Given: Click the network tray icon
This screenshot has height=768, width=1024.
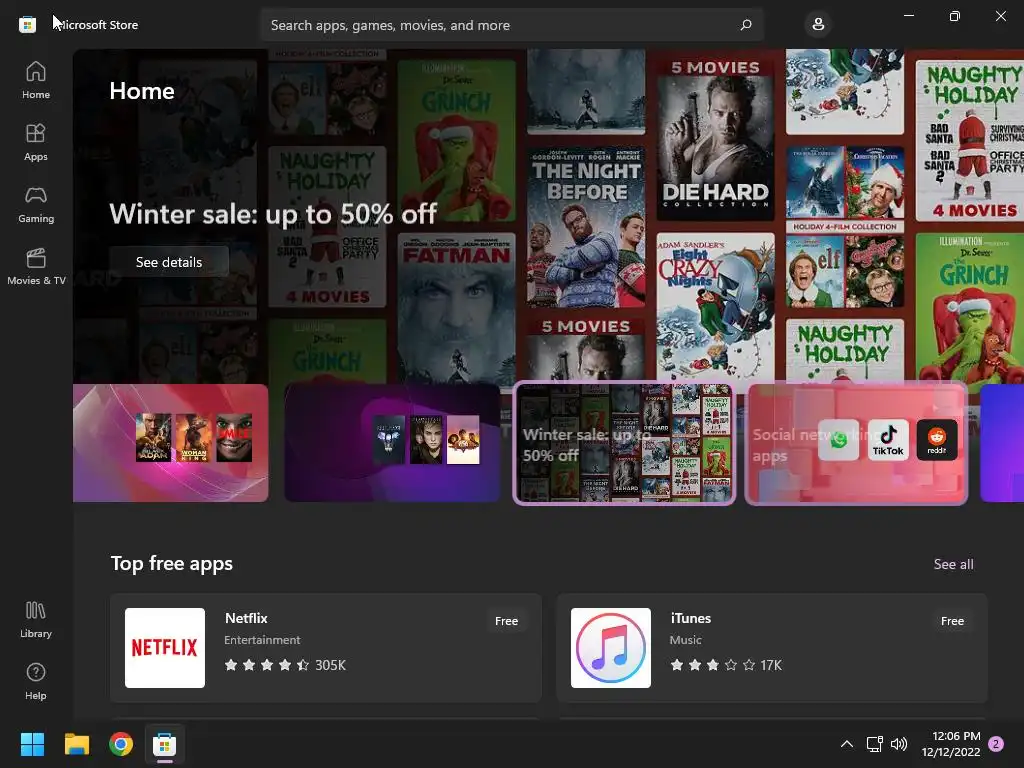Looking at the screenshot, I should [x=874, y=744].
